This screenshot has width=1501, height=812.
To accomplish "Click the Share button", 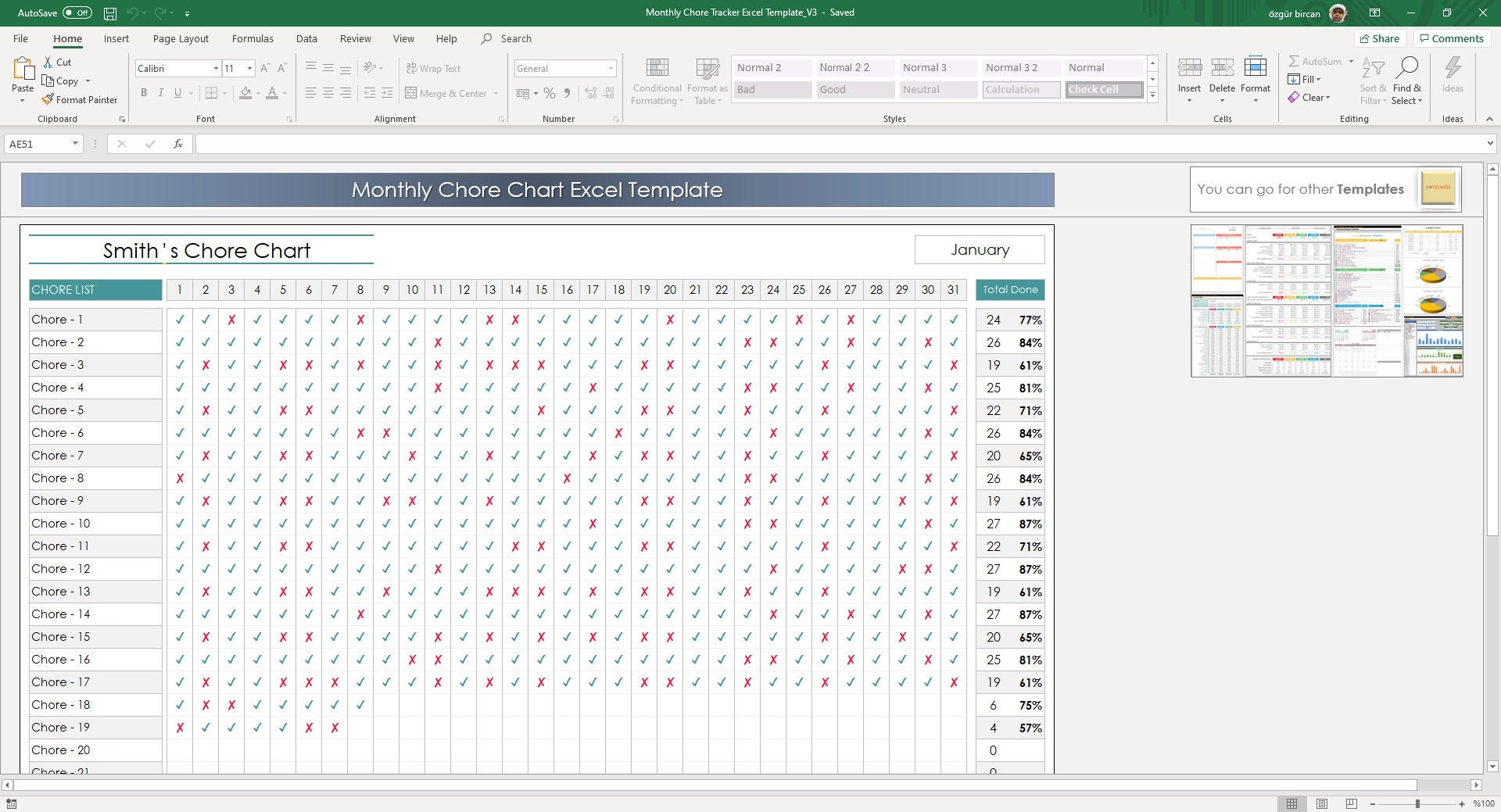I will tap(1380, 38).
